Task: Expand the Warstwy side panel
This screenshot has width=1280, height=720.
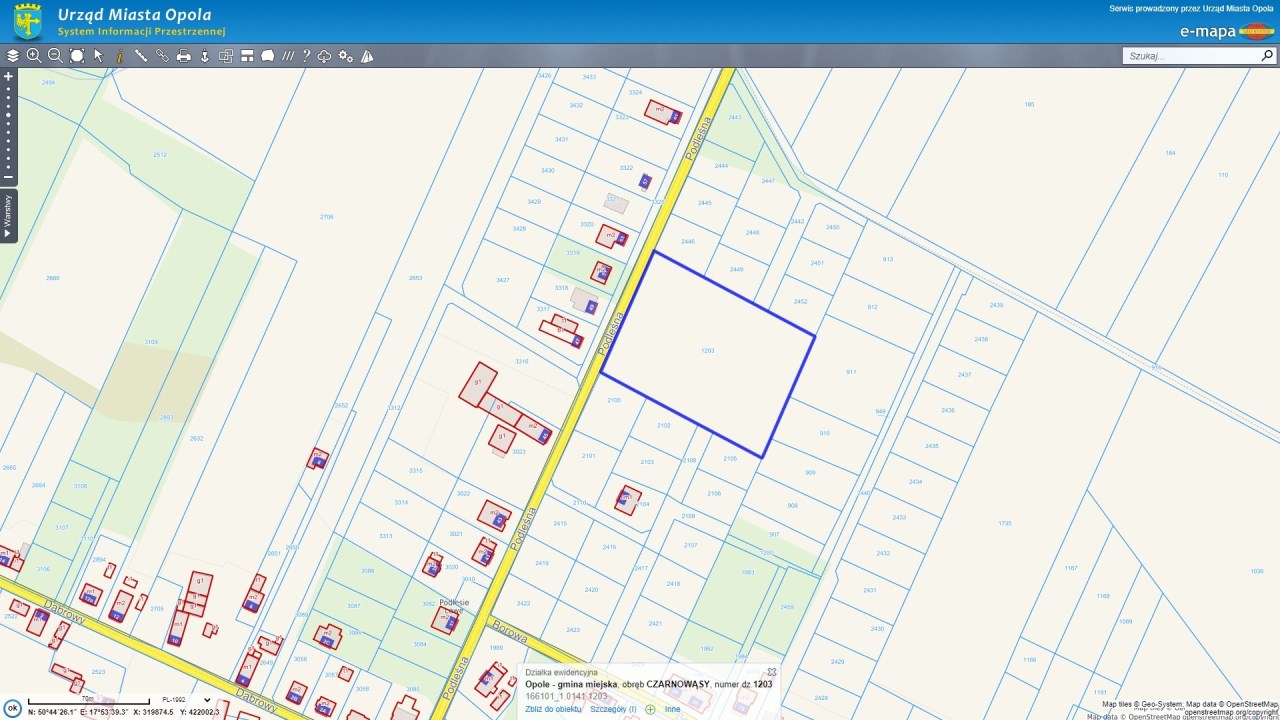Action: (8, 216)
